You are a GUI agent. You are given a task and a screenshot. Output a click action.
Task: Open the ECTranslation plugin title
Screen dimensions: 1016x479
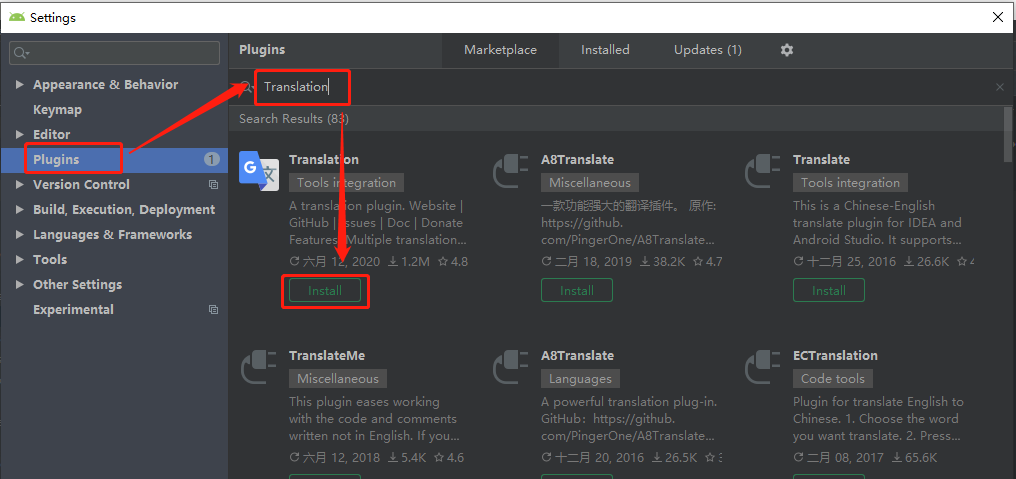835,356
